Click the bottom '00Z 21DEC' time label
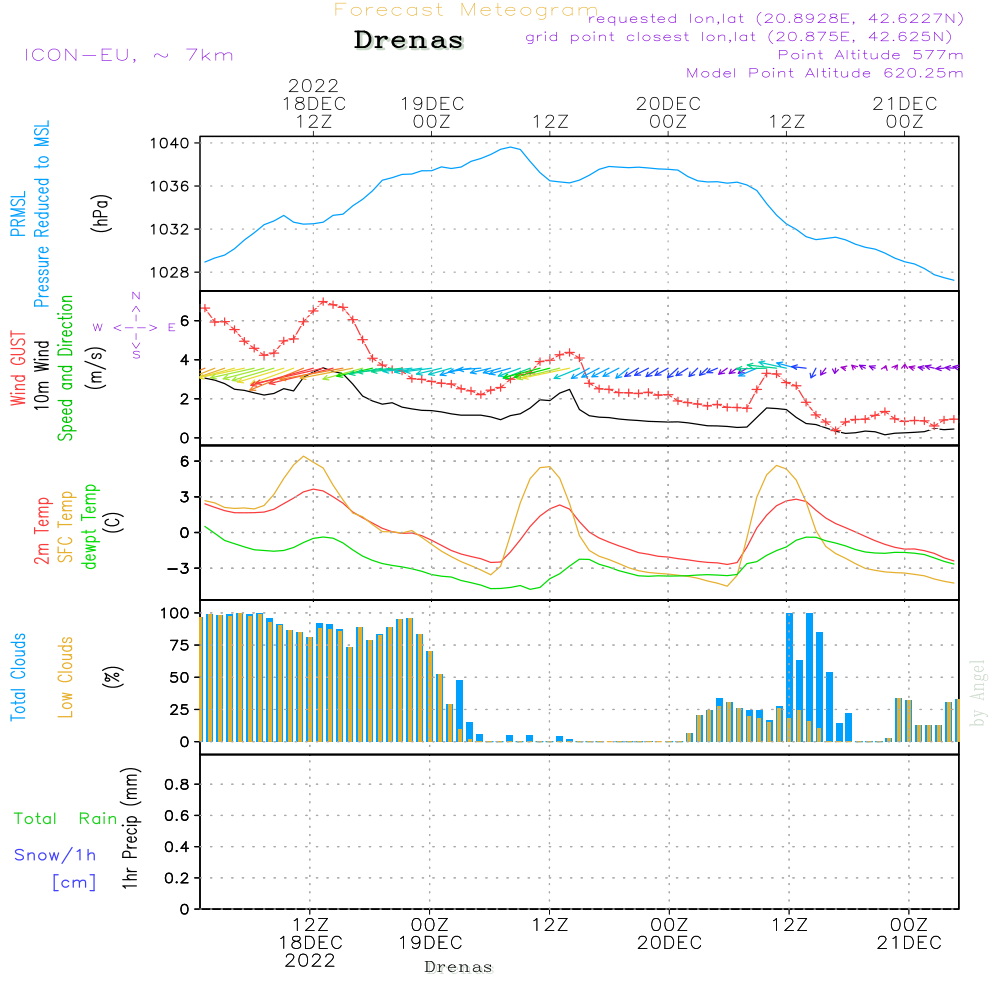The height and width of the screenshot is (1000, 1000). click(x=909, y=934)
